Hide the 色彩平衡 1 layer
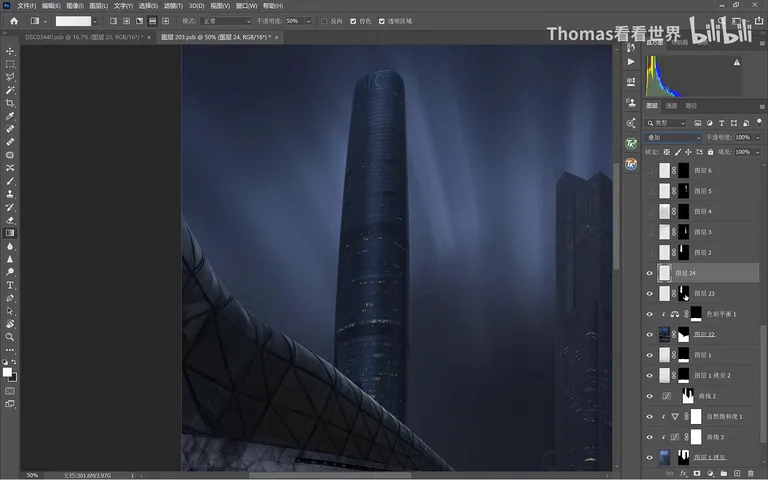The image size is (768, 480). (x=650, y=314)
